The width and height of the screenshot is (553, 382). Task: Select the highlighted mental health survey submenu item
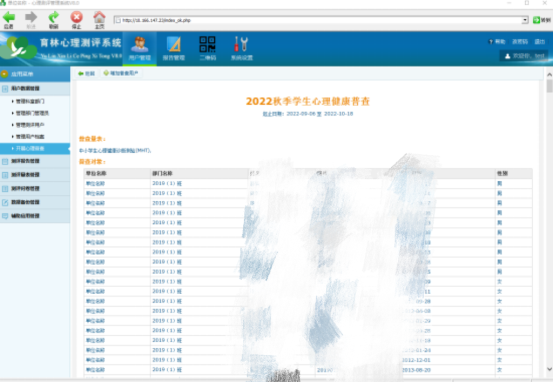pyautogui.click(x=35, y=148)
